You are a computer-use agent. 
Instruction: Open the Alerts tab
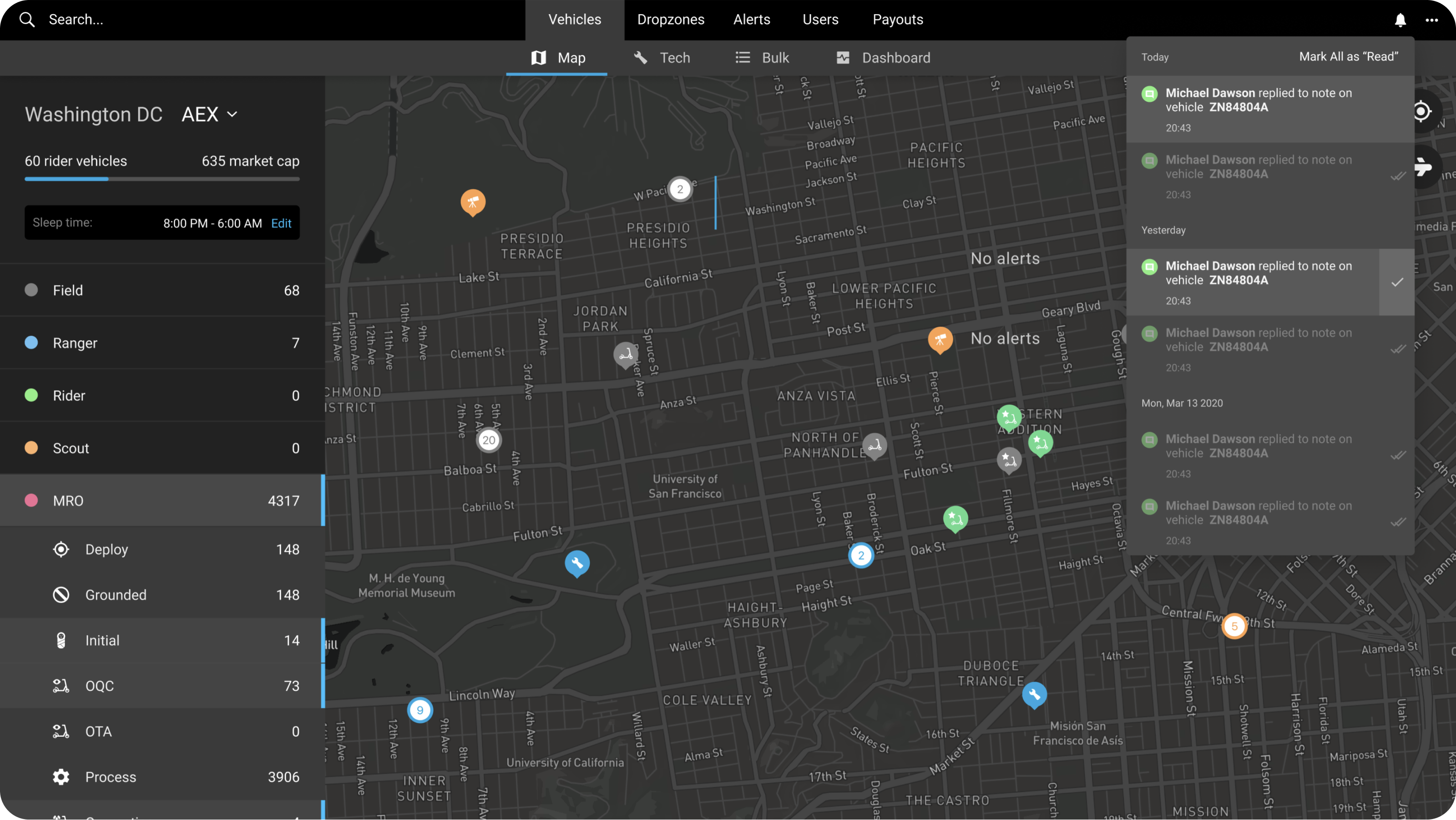point(752,20)
